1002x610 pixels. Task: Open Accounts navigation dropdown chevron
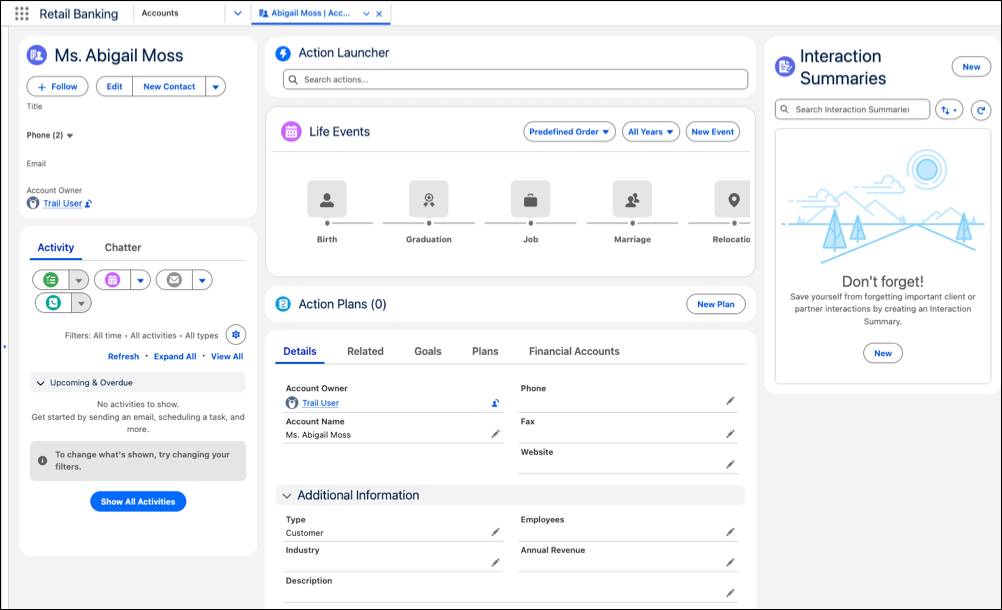pyautogui.click(x=238, y=13)
